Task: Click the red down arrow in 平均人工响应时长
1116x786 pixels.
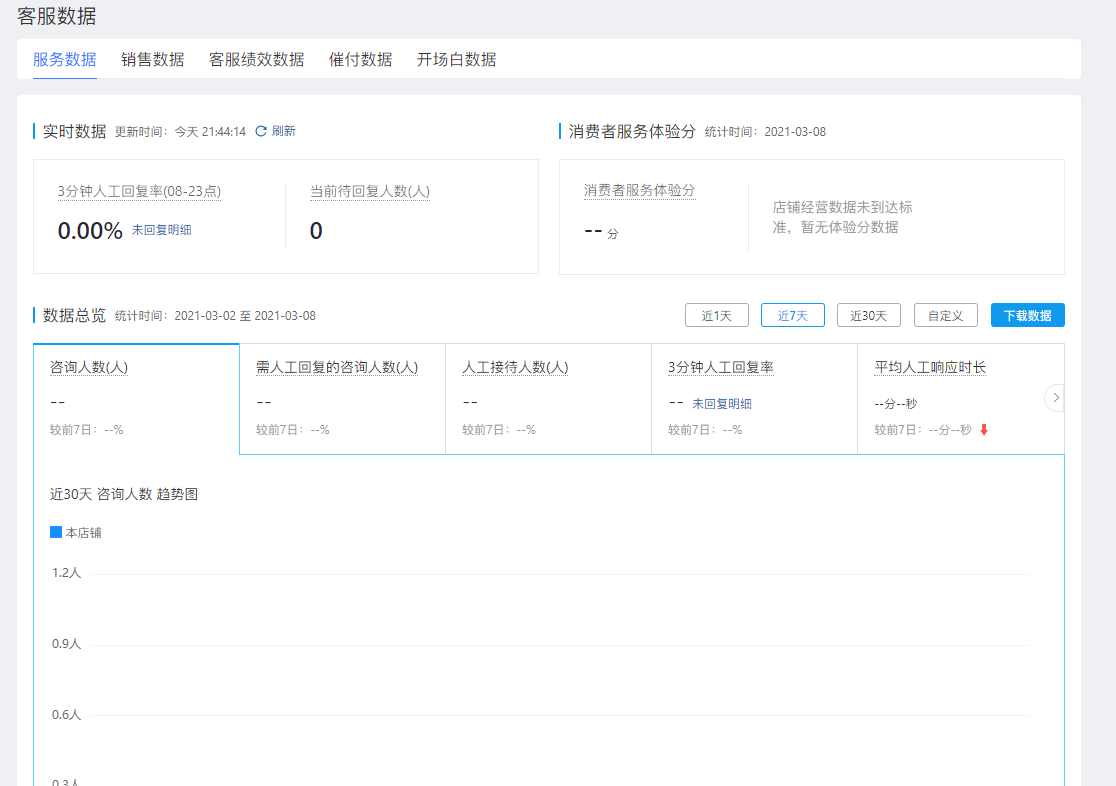Action: (x=983, y=430)
